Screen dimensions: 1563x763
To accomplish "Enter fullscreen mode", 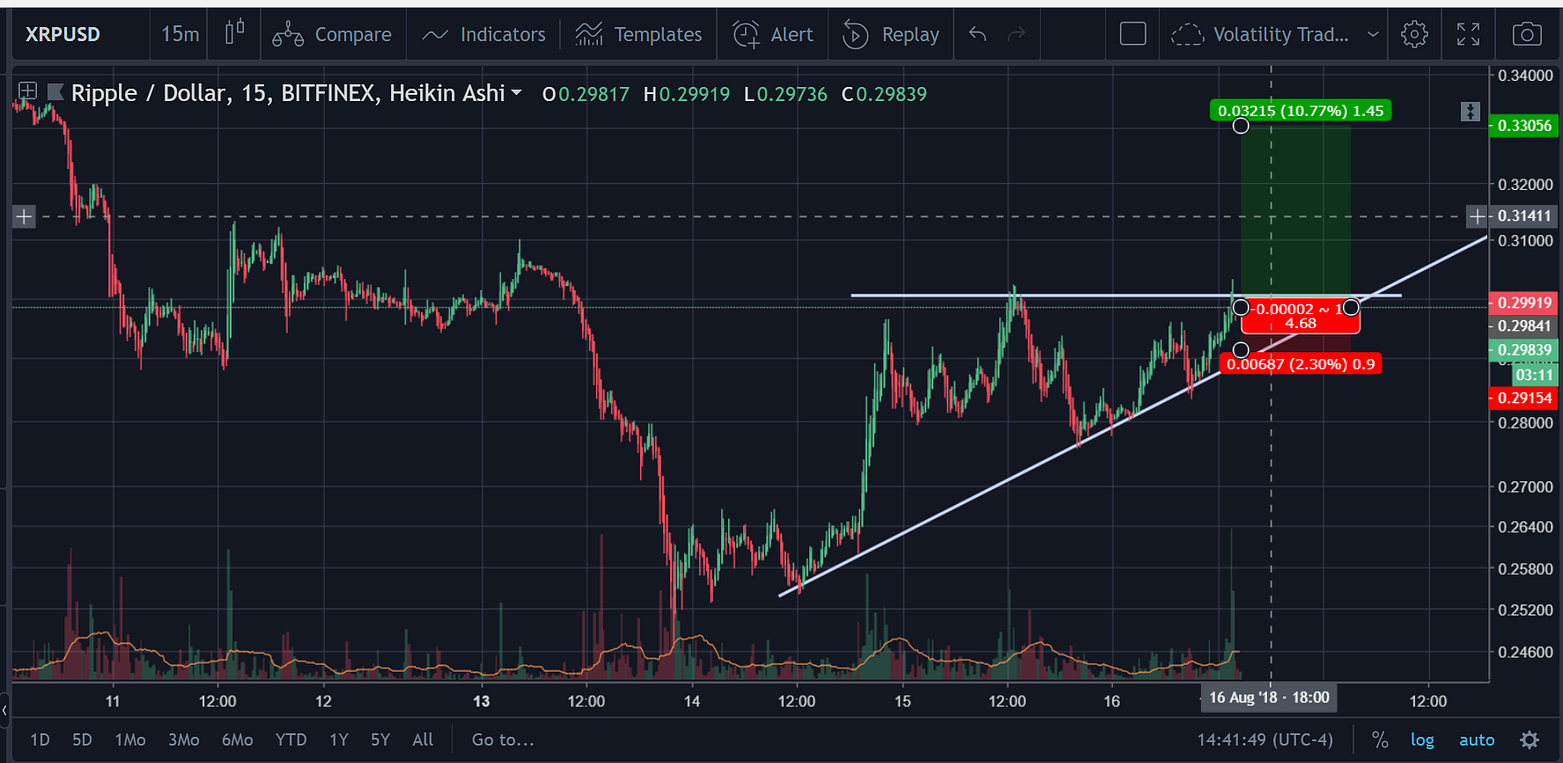I will tap(1468, 34).
